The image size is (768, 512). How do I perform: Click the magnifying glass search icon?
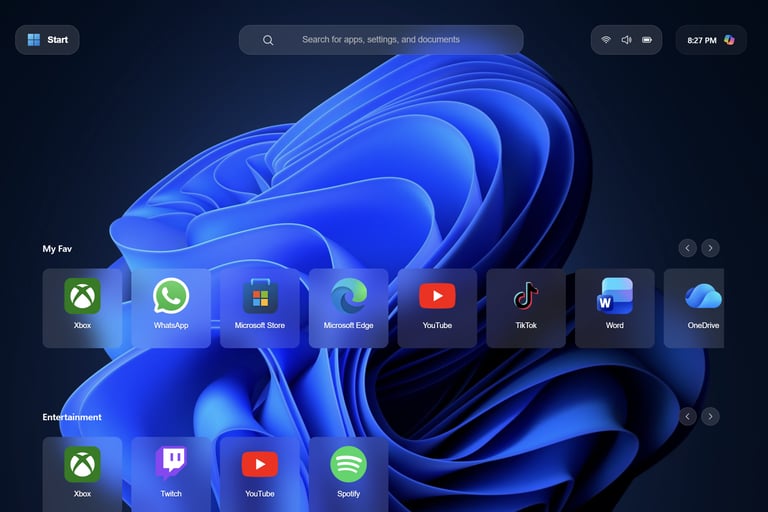tap(268, 40)
